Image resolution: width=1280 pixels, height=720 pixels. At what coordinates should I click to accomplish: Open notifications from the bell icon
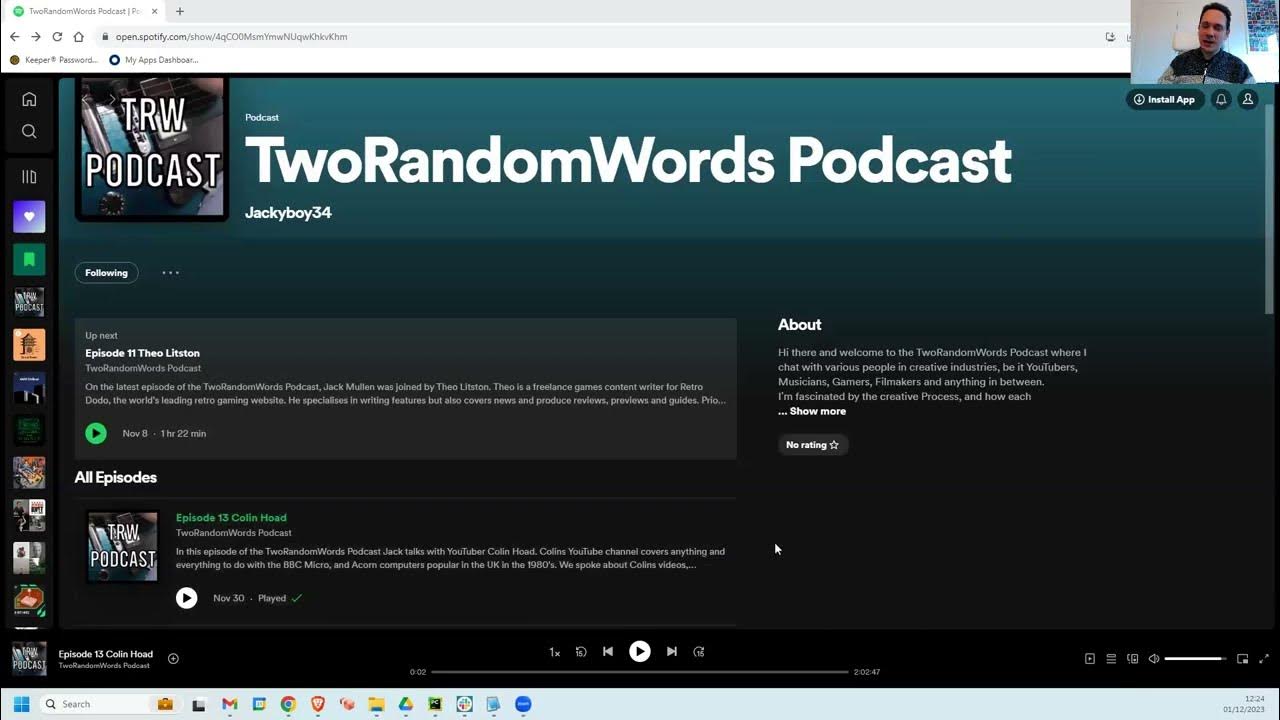pyautogui.click(x=1221, y=99)
